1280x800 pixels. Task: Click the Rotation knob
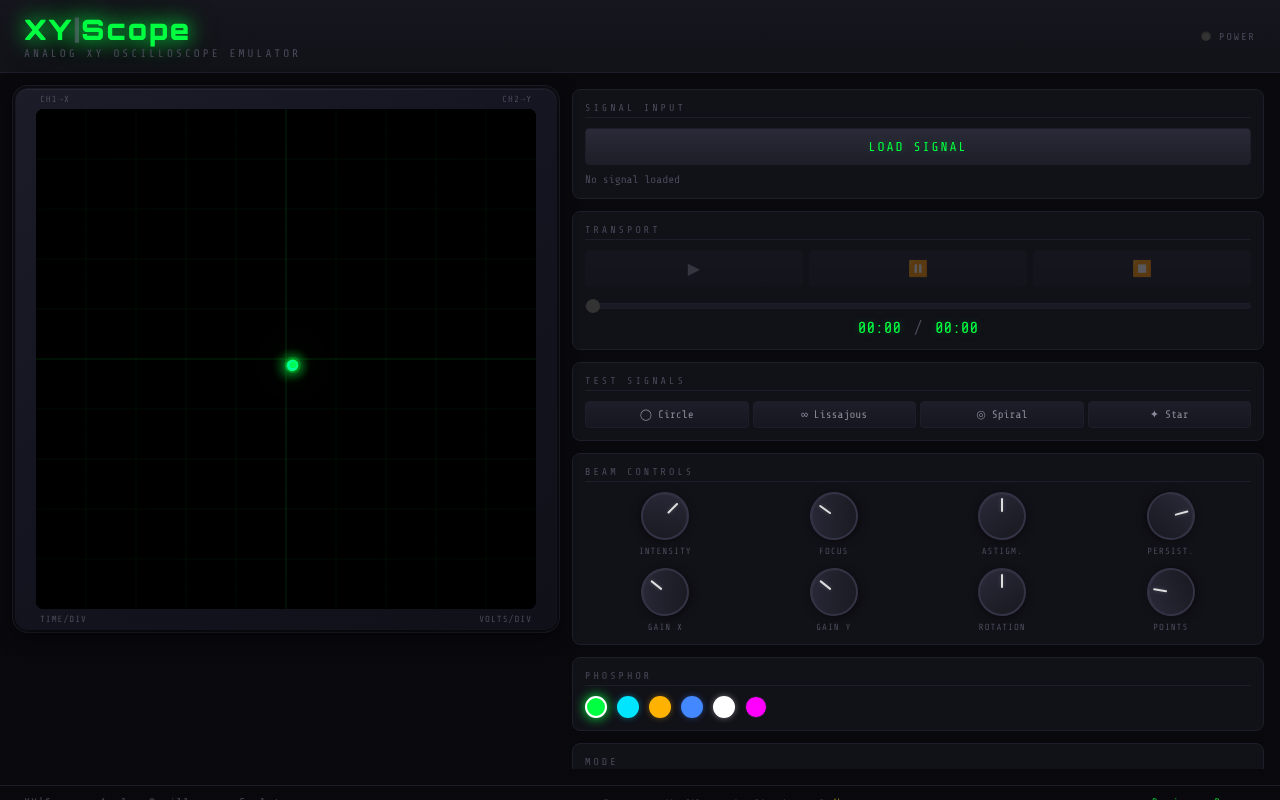(x=1002, y=592)
